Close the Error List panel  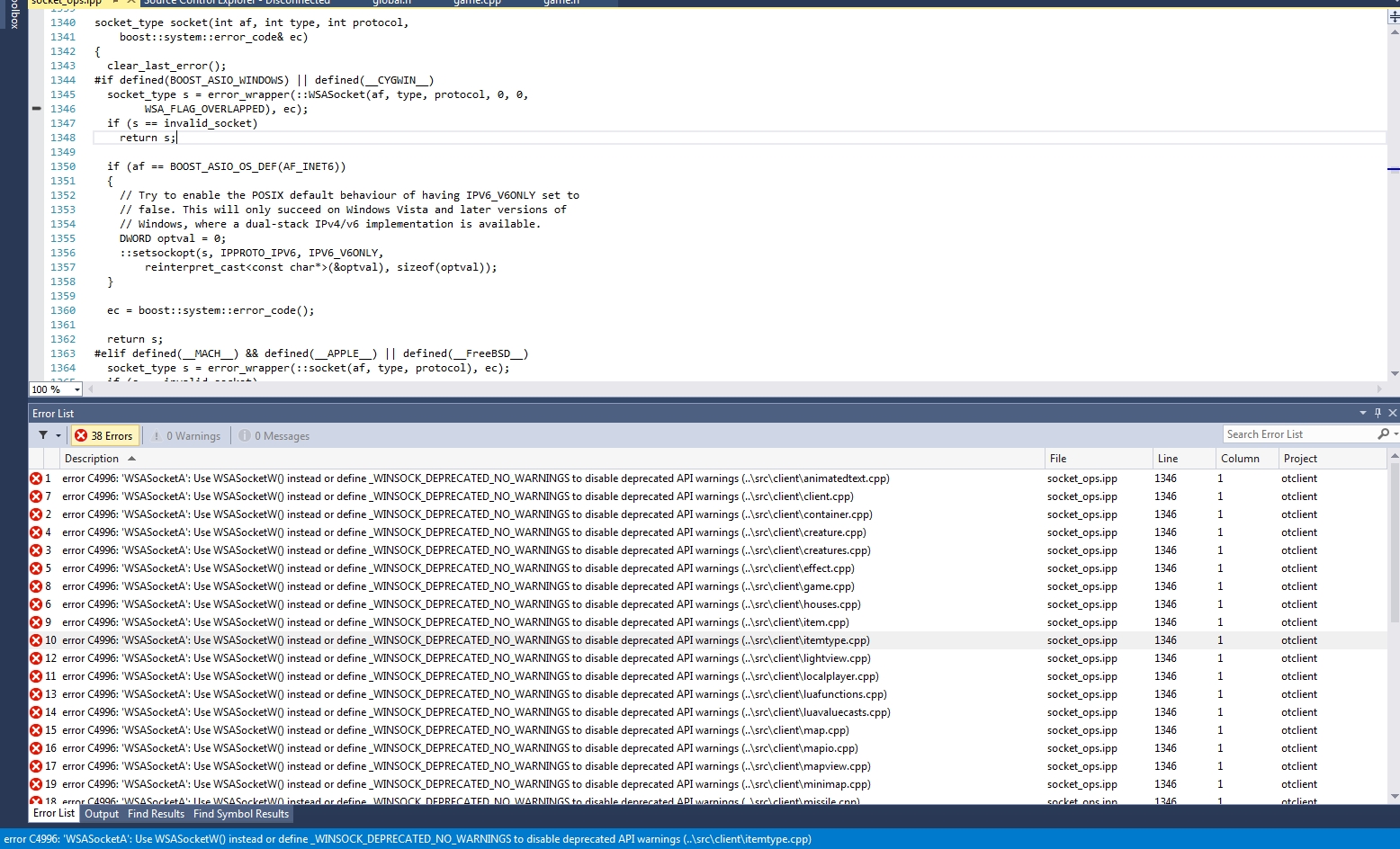(x=1393, y=413)
